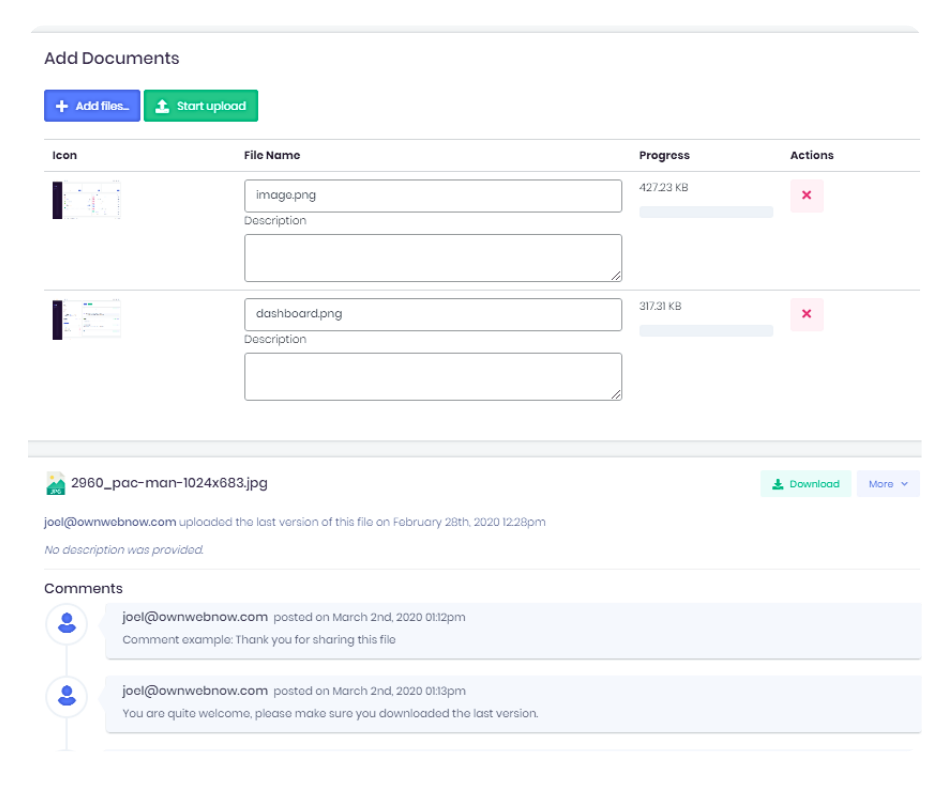Click the progress bar for image.png

point(706,211)
